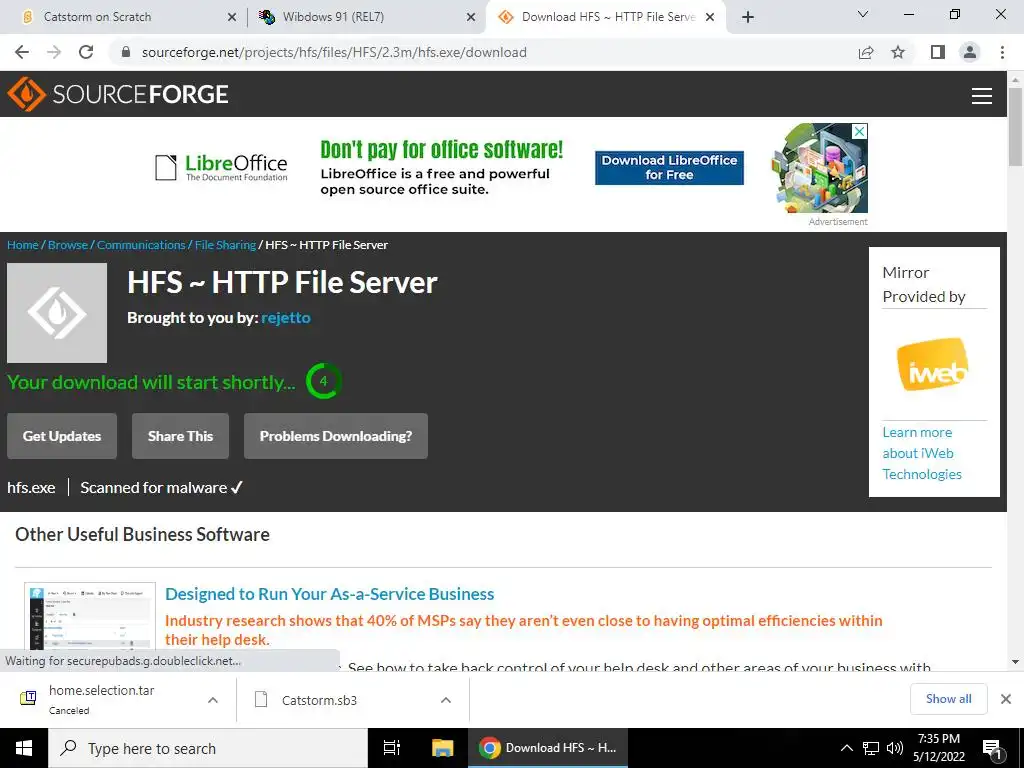The height and width of the screenshot is (768, 1024).
Task: Open the Catstorm.sb3 downloaded file
Action: (x=319, y=700)
